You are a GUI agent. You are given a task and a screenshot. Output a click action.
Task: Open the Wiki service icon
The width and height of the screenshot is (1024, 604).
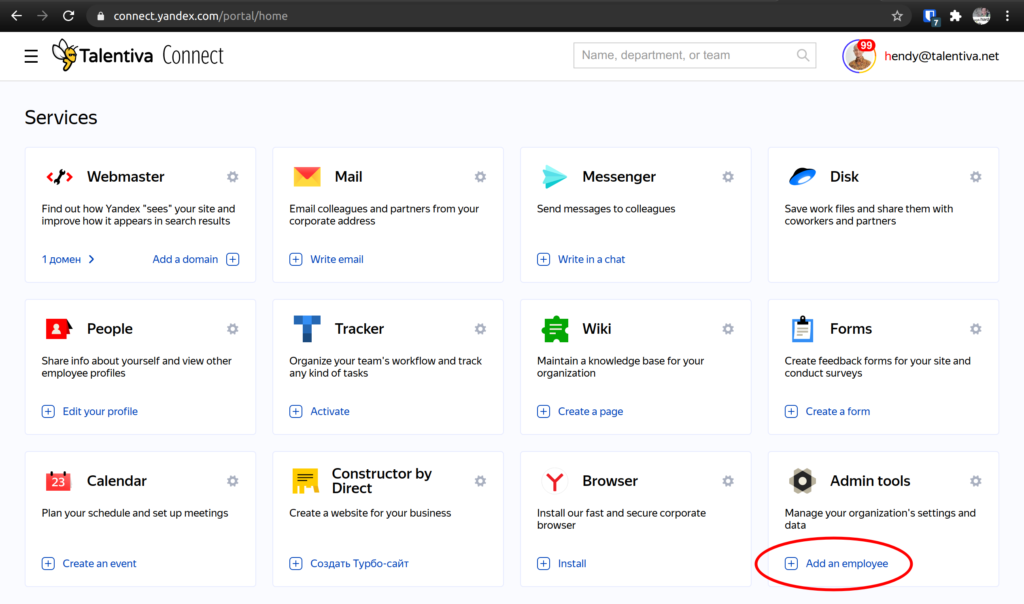554,328
